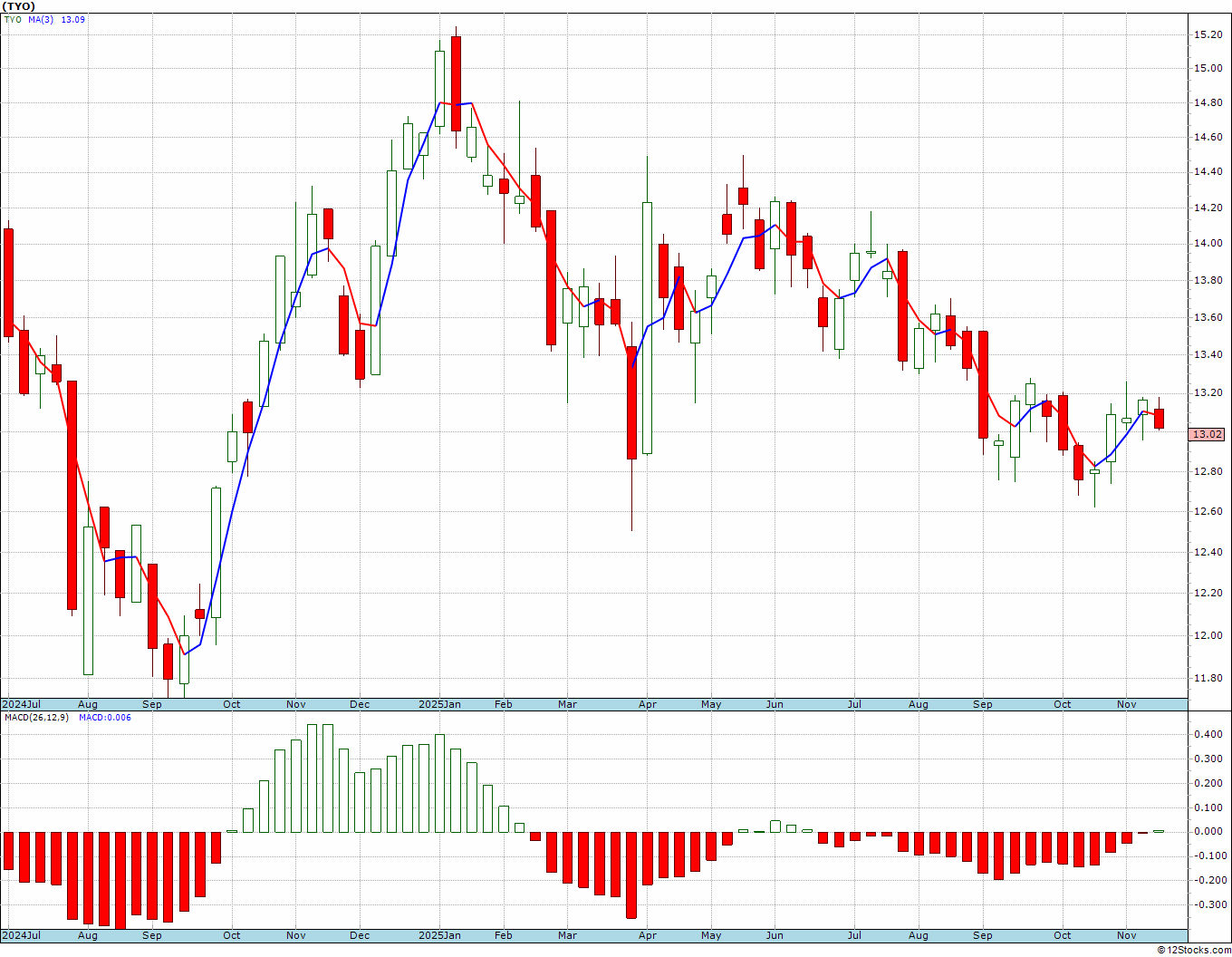1232x957 pixels.
Task: Click Mar on the price chart's time axis
Action: 567,704
